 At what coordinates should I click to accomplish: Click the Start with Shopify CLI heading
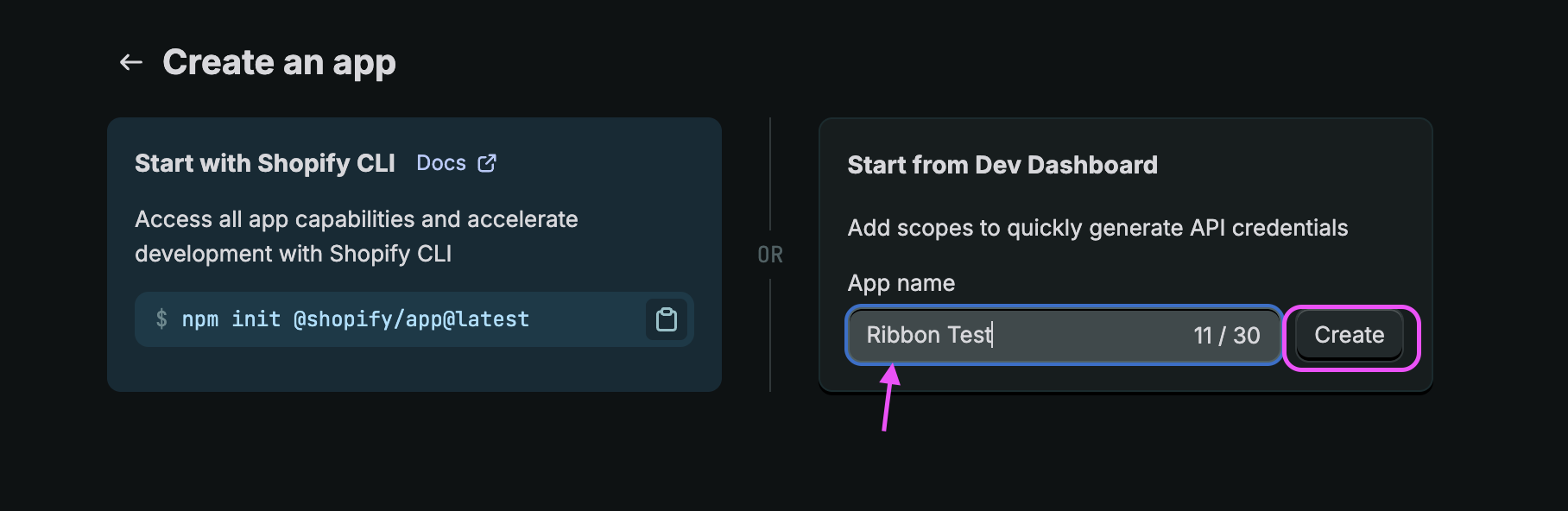point(264,163)
